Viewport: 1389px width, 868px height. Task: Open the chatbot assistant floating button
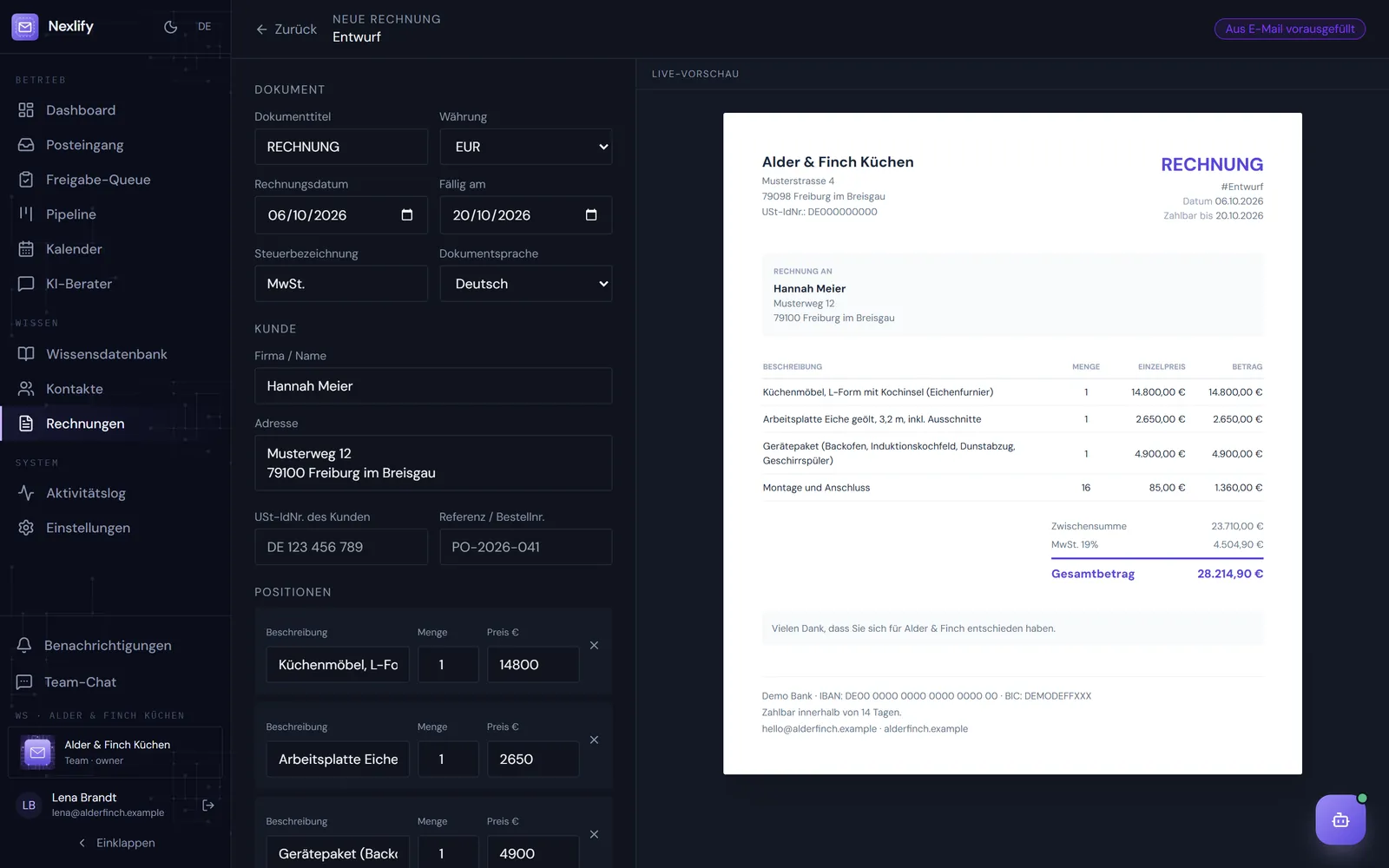[1340, 819]
